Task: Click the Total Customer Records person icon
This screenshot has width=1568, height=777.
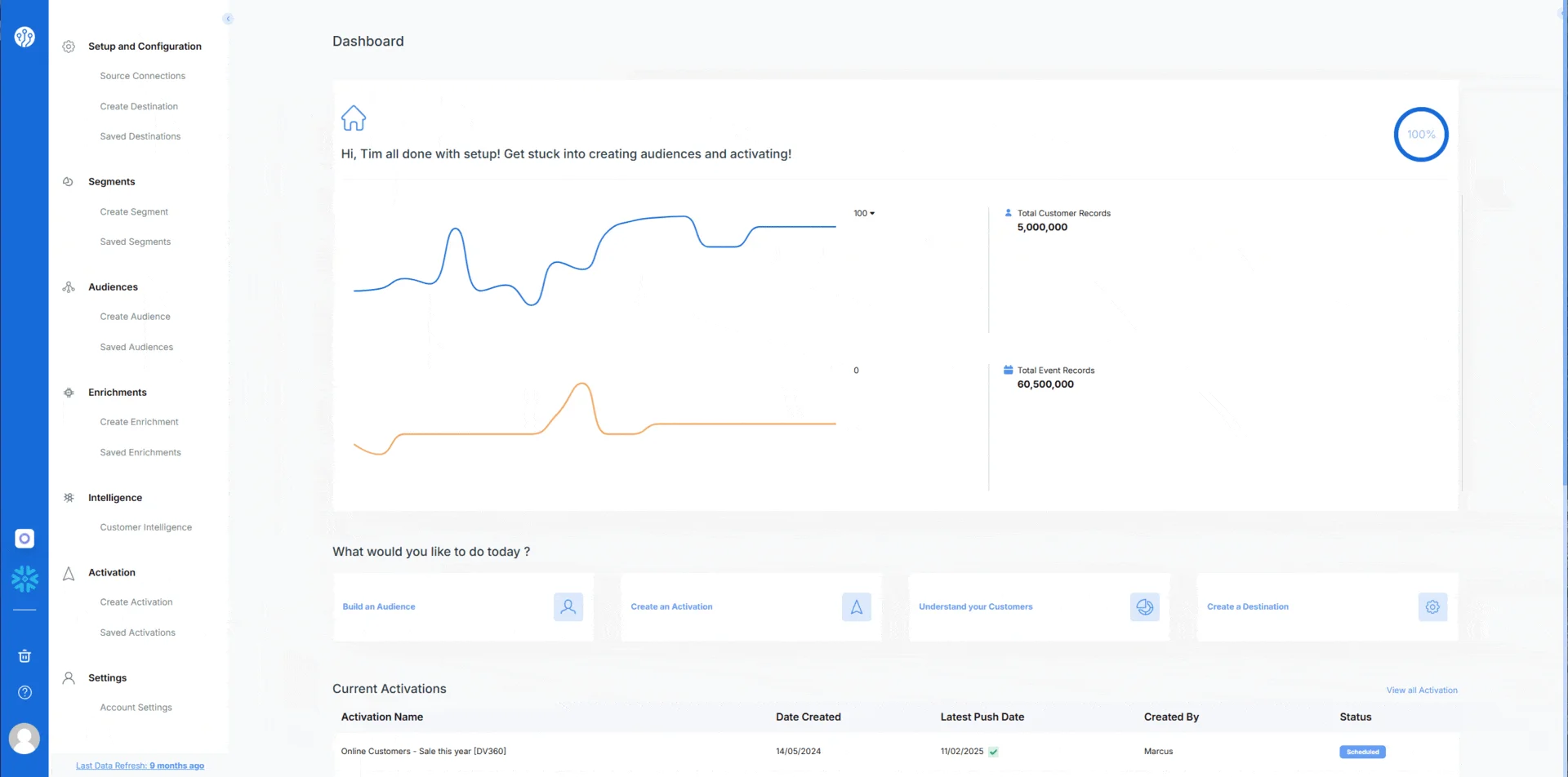Action: click(x=1008, y=213)
